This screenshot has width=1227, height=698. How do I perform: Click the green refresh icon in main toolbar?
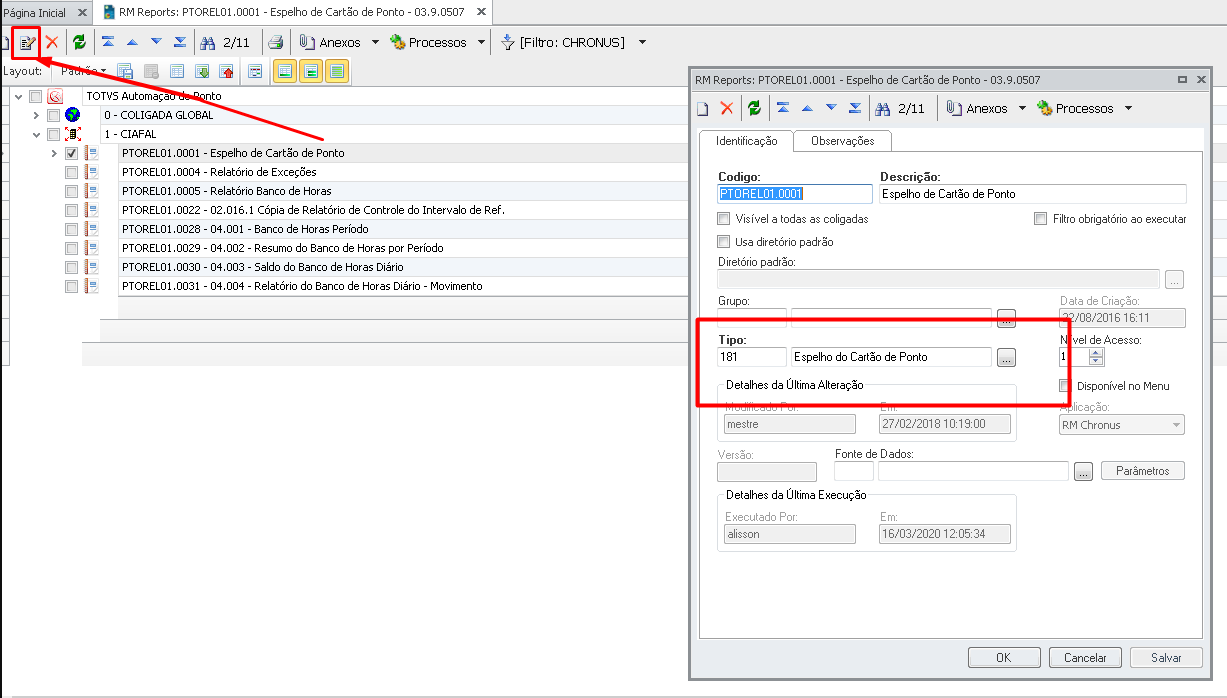coord(79,43)
